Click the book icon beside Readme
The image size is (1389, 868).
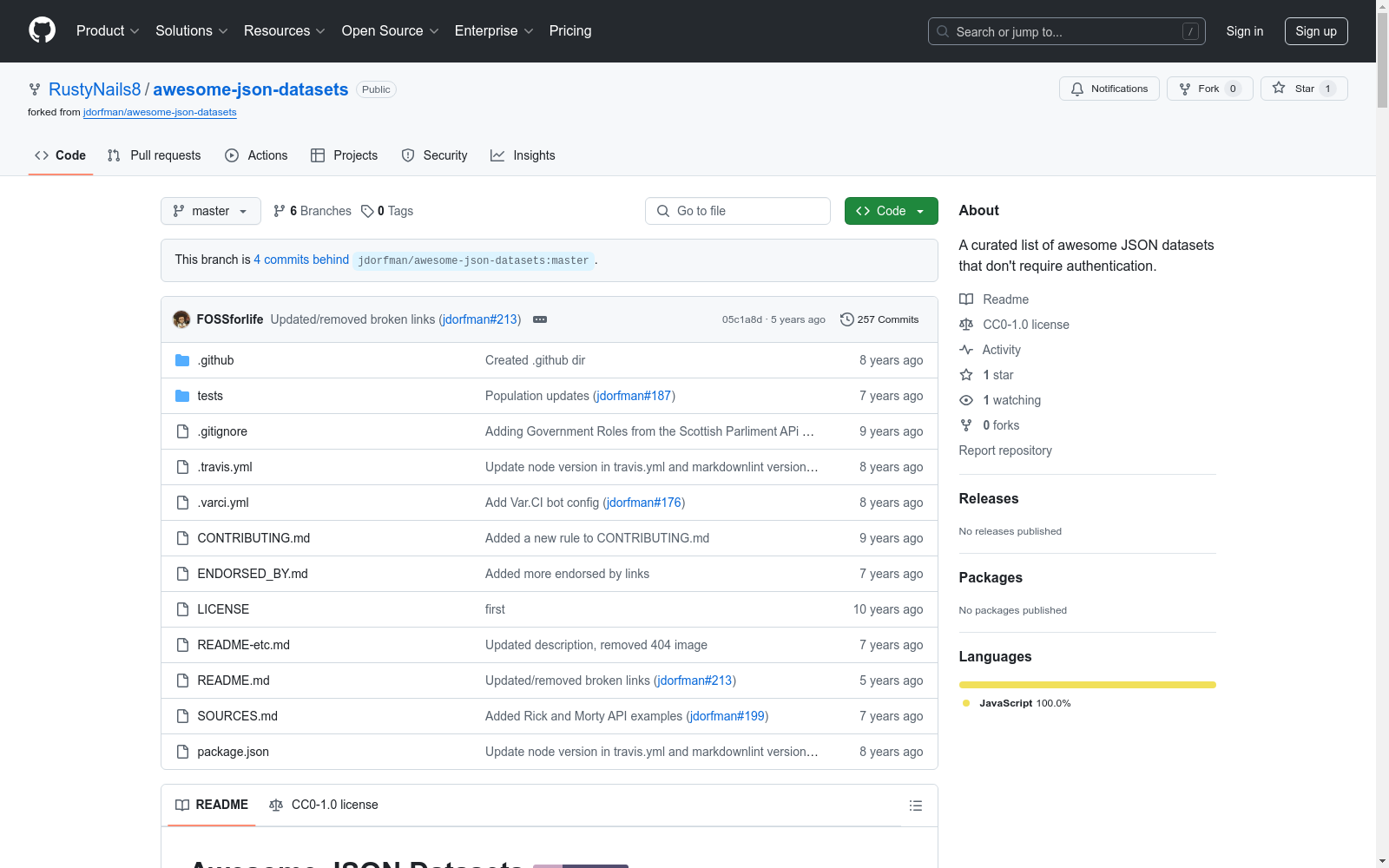(966, 299)
